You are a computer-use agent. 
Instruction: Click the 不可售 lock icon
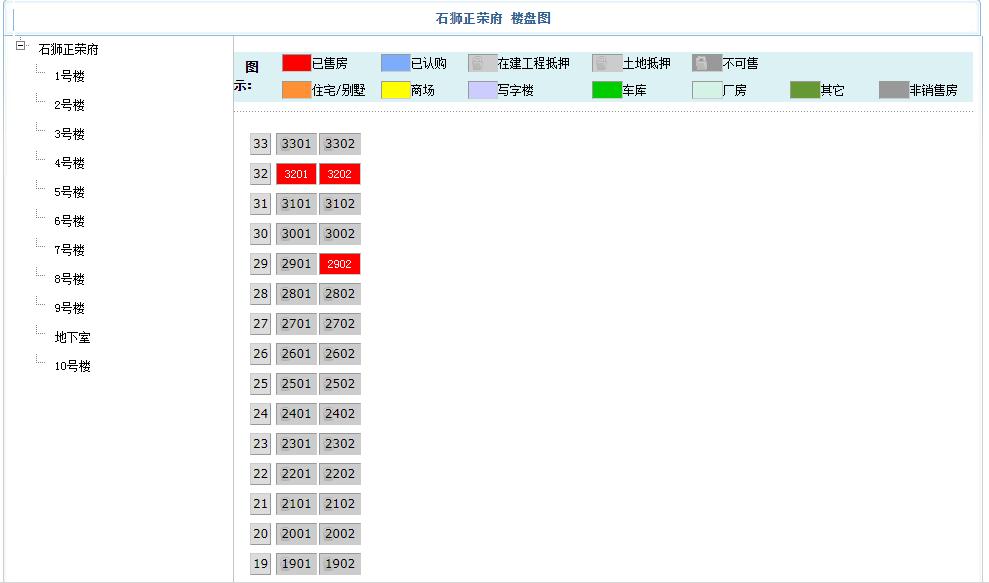pos(705,62)
